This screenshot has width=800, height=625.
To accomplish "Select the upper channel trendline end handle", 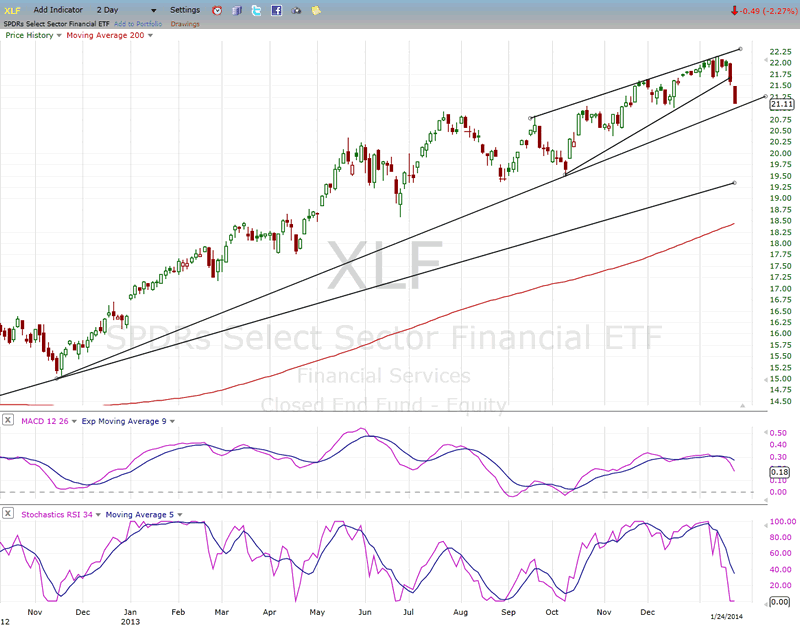I will [x=740, y=49].
